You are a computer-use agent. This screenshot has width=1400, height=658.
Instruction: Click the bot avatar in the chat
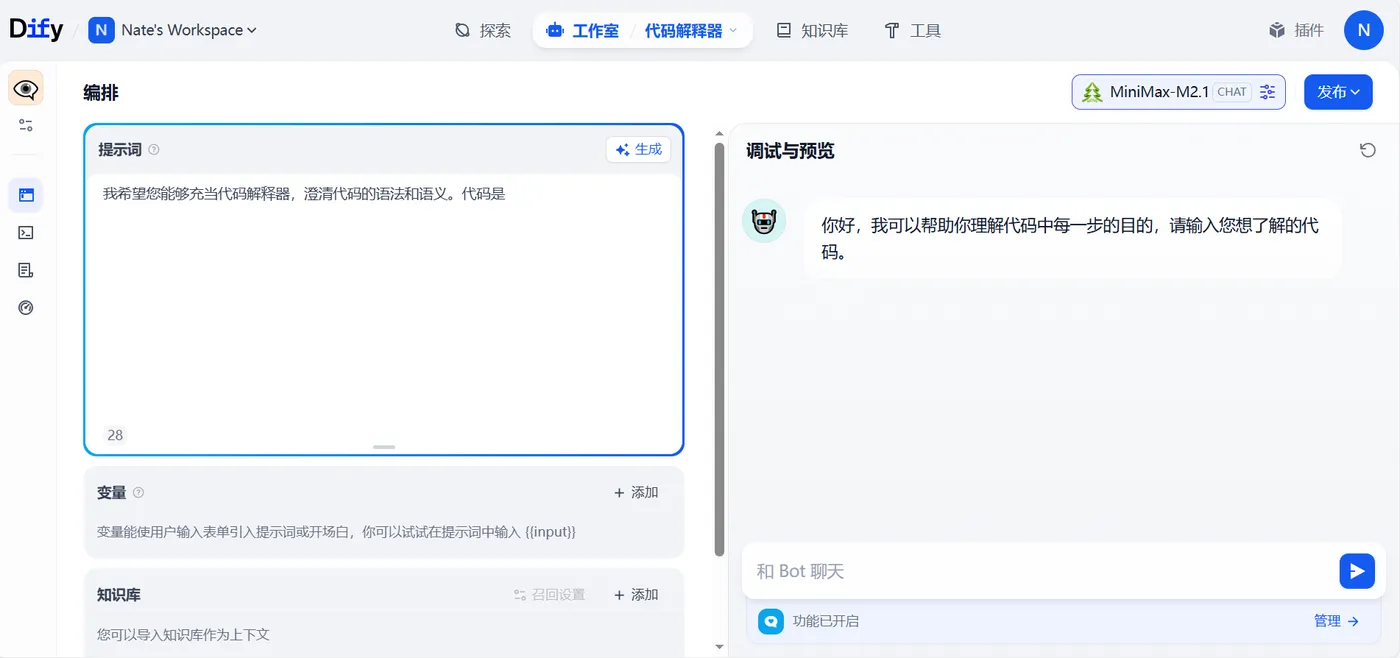tap(764, 221)
